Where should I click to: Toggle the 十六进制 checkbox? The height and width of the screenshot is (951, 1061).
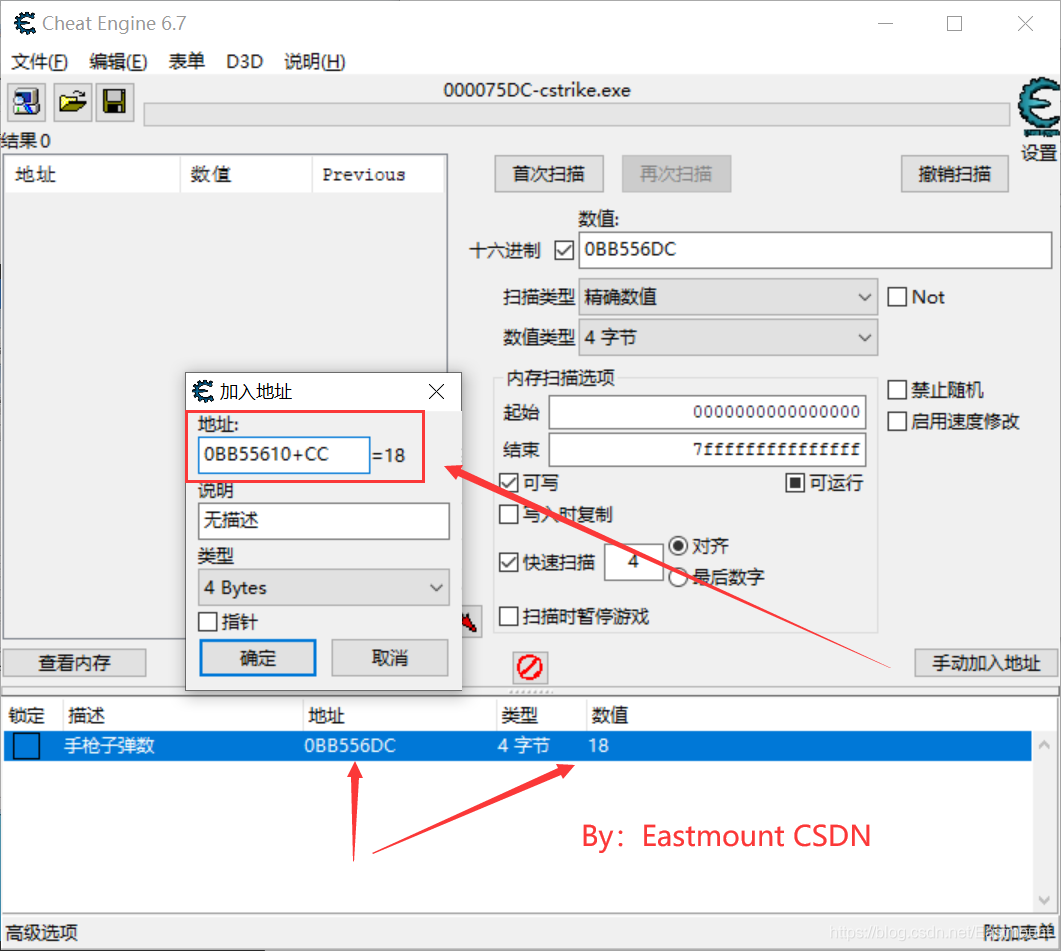(x=564, y=250)
